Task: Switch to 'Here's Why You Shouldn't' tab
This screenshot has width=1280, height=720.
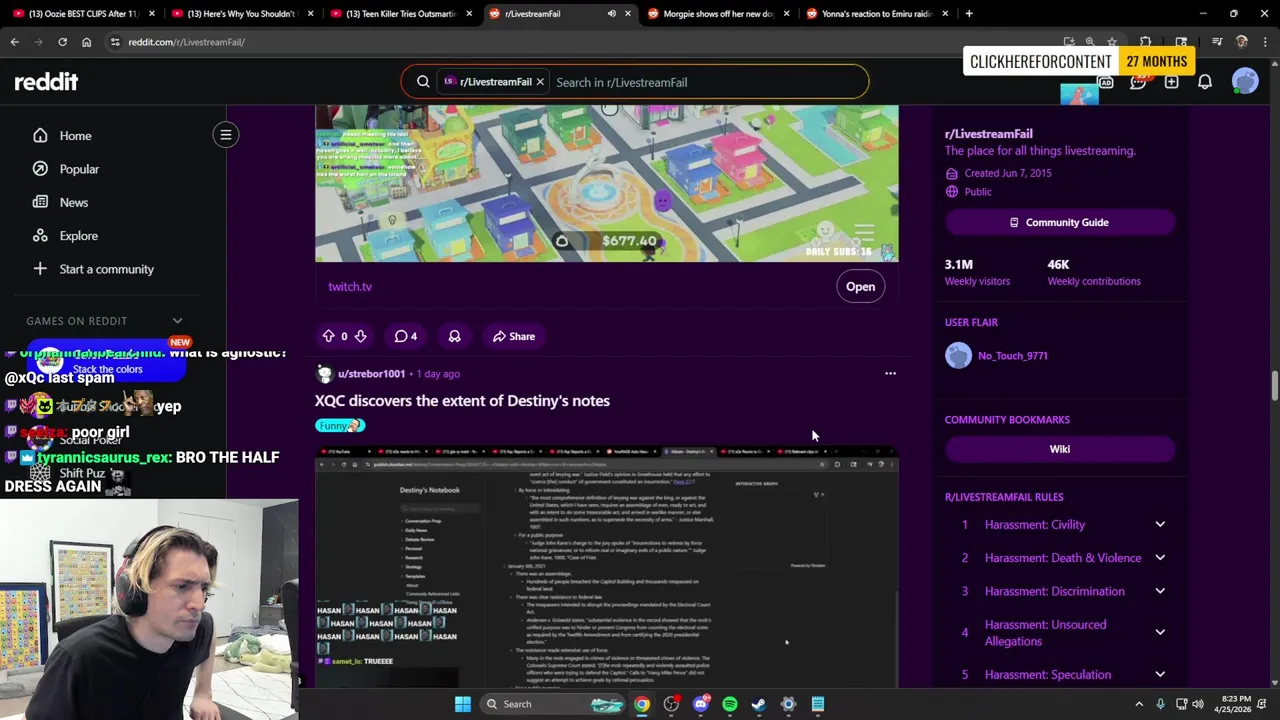Action: tap(242, 14)
